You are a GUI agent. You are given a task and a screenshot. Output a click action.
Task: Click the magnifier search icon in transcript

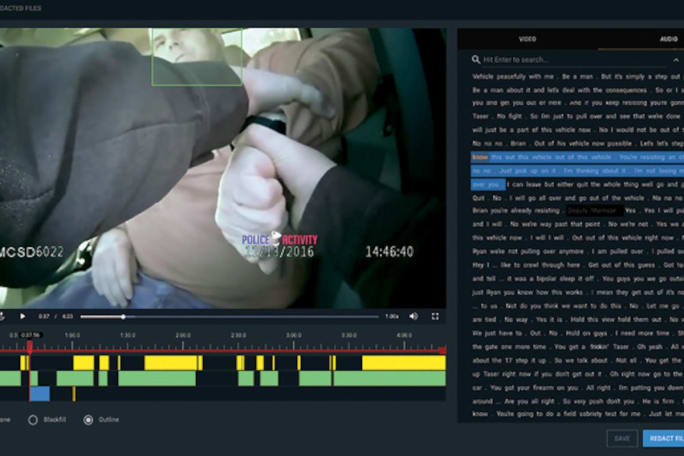[x=475, y=60]
